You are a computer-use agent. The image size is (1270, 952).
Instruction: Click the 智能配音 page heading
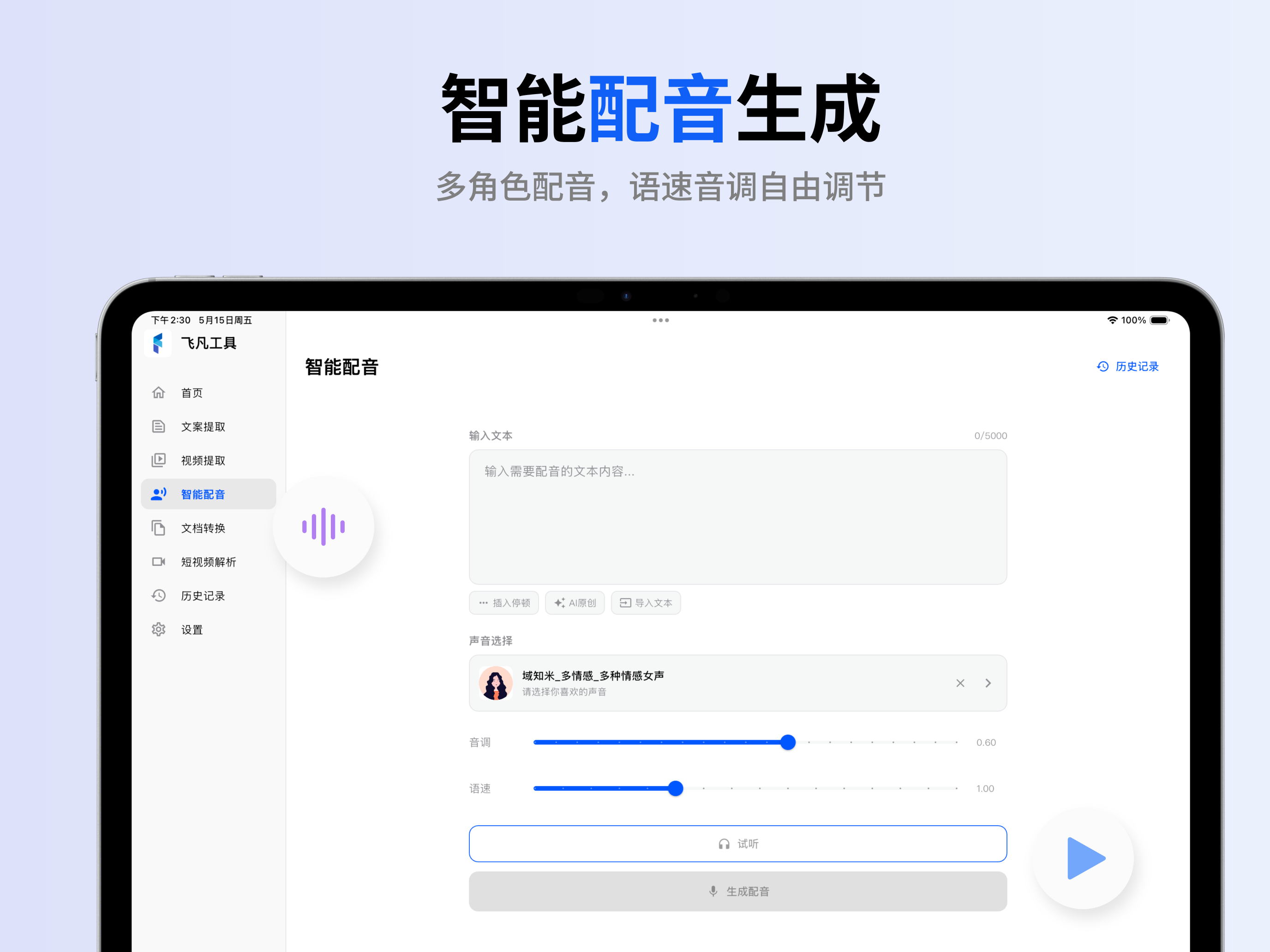tap(341, 367)
